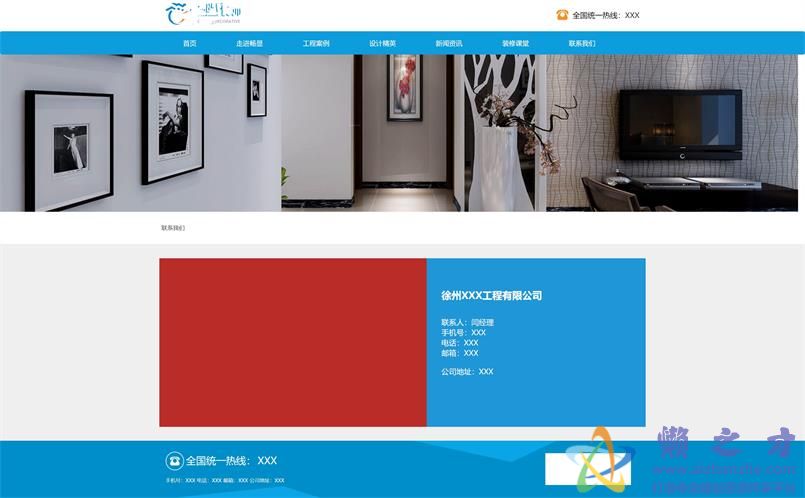The height and width of the screenshot is (498, 805).
Task: Click the 联系人：闫经理 line
Action: [467, 322]
